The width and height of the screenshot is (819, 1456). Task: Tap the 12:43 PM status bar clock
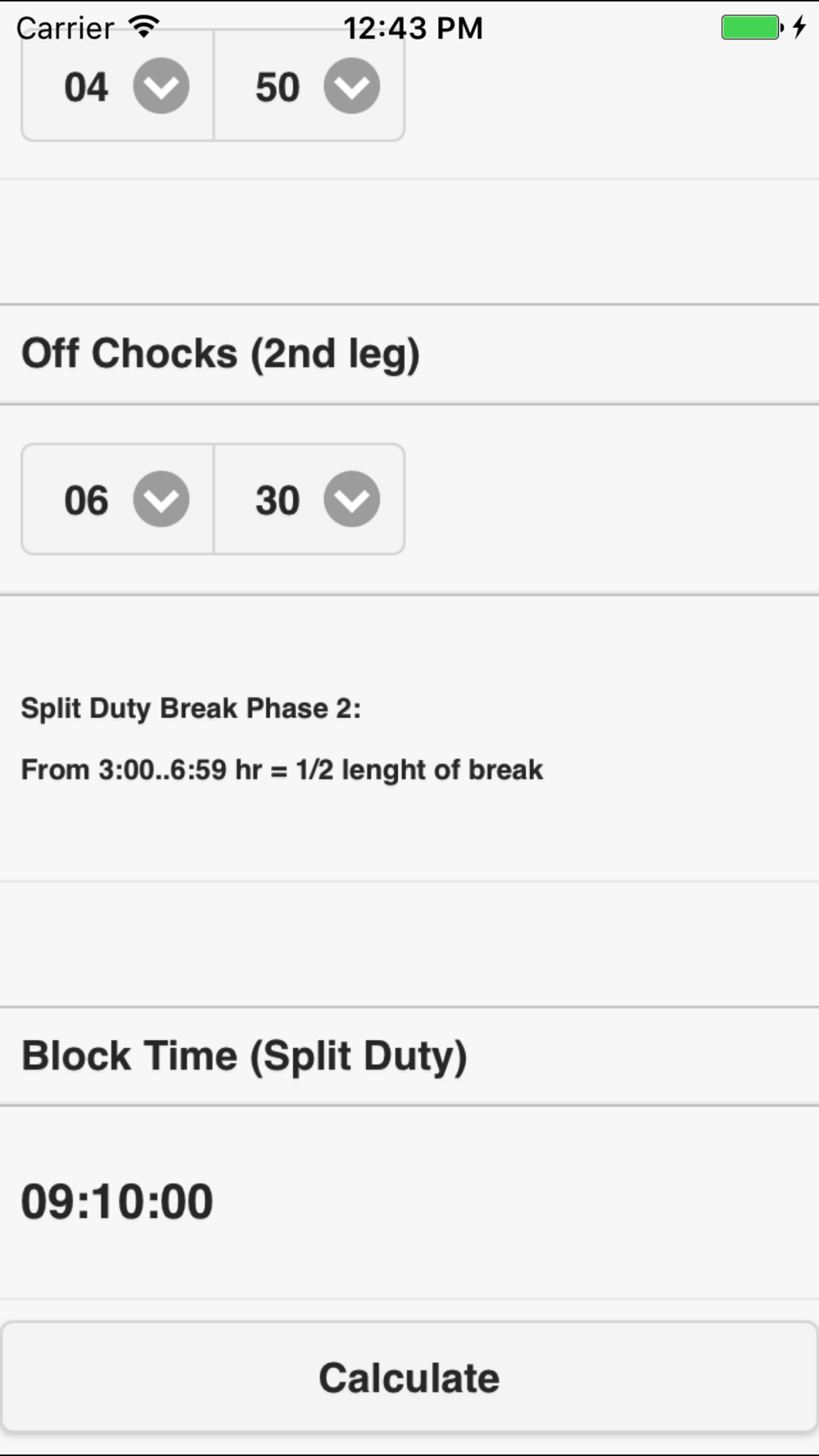413,28
